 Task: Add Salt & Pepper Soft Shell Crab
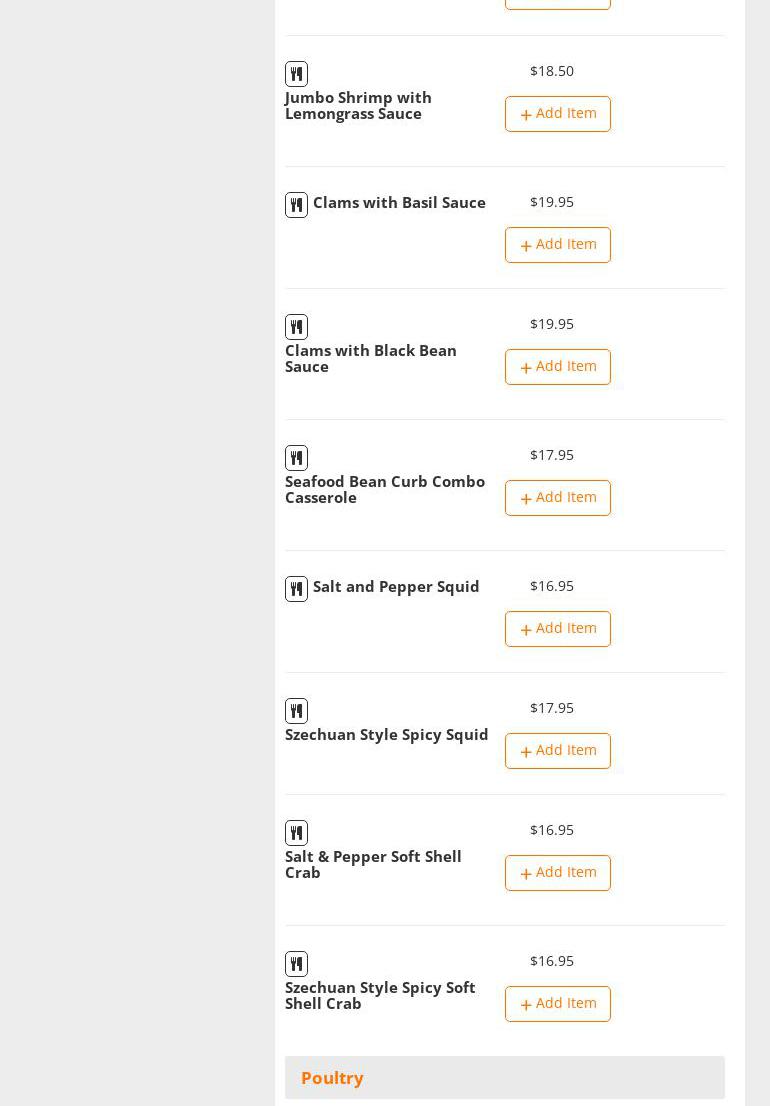tap(557, 873)
